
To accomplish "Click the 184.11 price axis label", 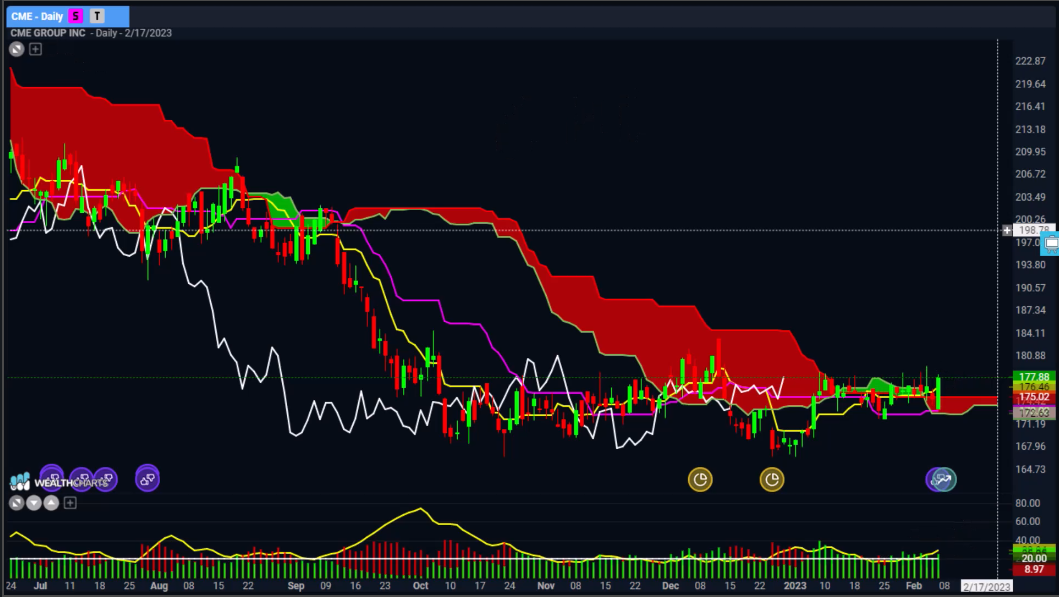I will click(x=1030, y=333).
